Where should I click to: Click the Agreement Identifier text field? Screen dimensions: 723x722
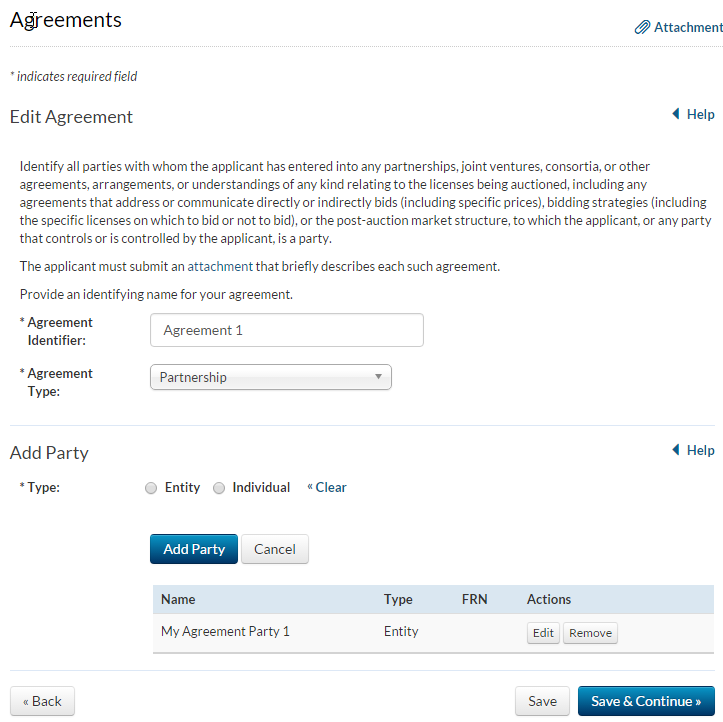point(286,330)
